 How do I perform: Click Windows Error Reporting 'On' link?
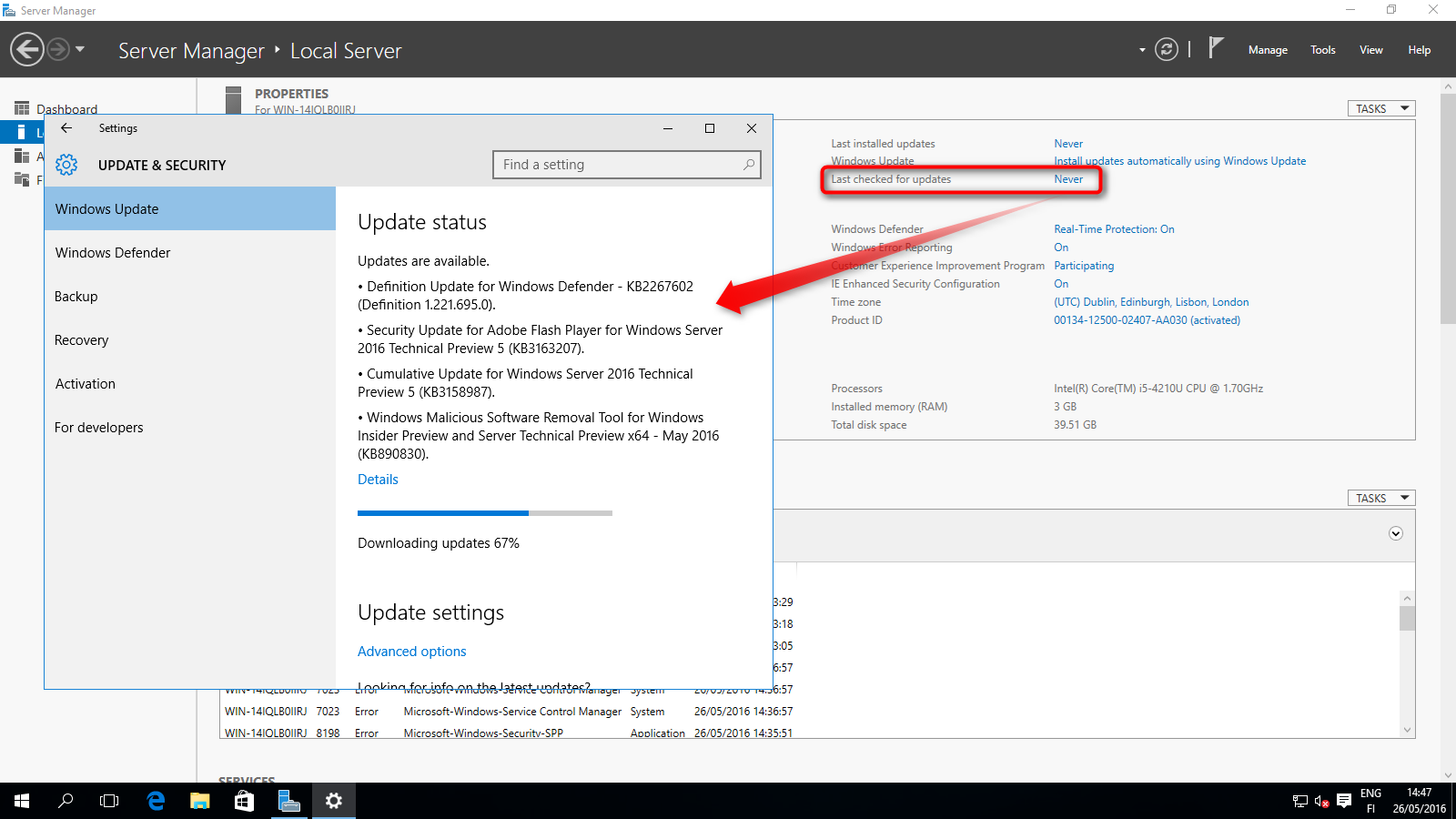coord(1061,248)
